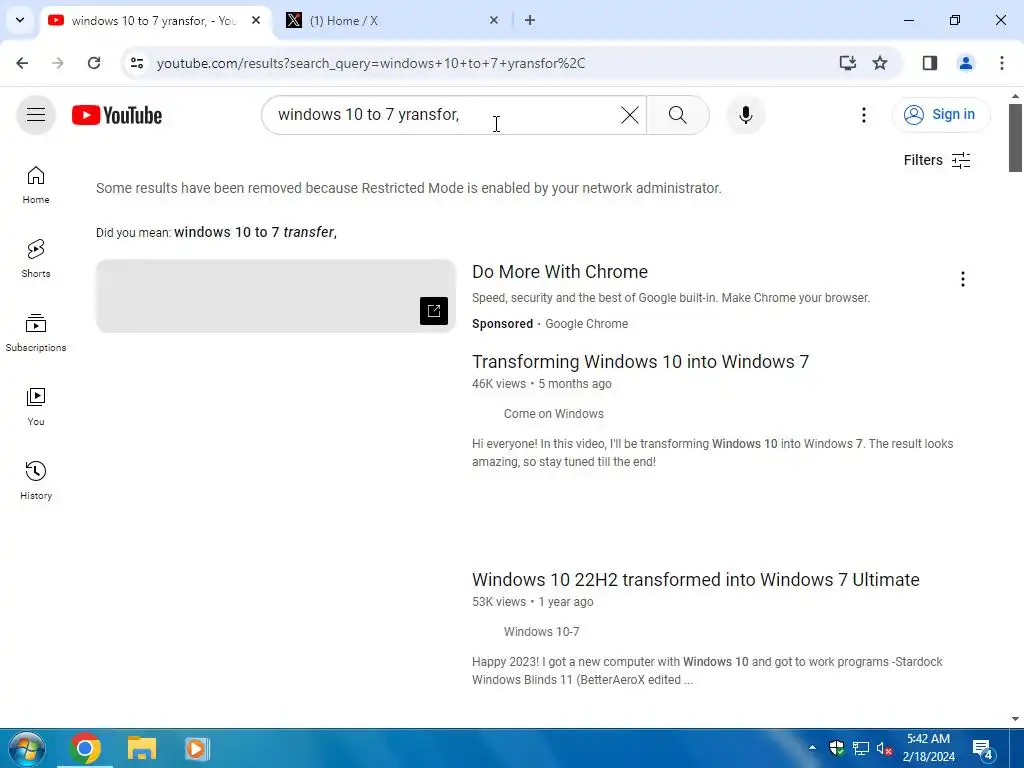Close the YouTube tab

tap(256, 20)
